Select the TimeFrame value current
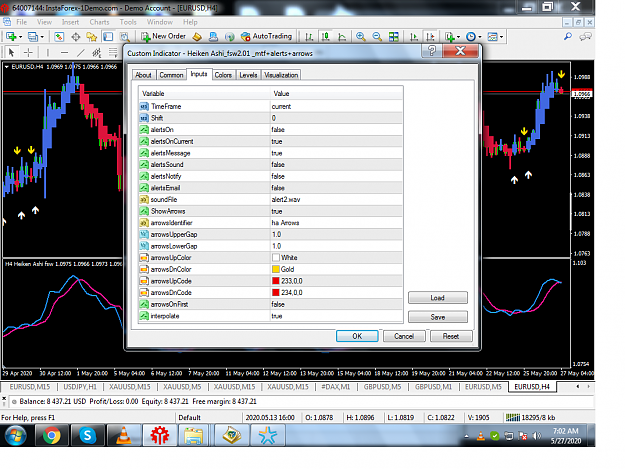 coord(281,106)
